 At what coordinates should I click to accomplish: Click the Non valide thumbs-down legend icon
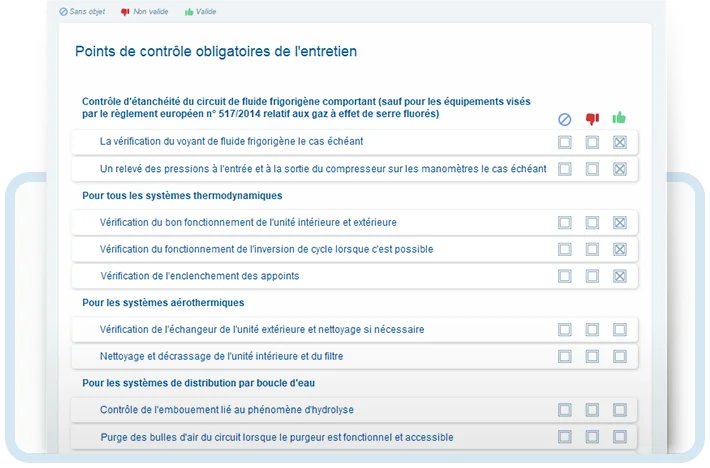point(125,12)
